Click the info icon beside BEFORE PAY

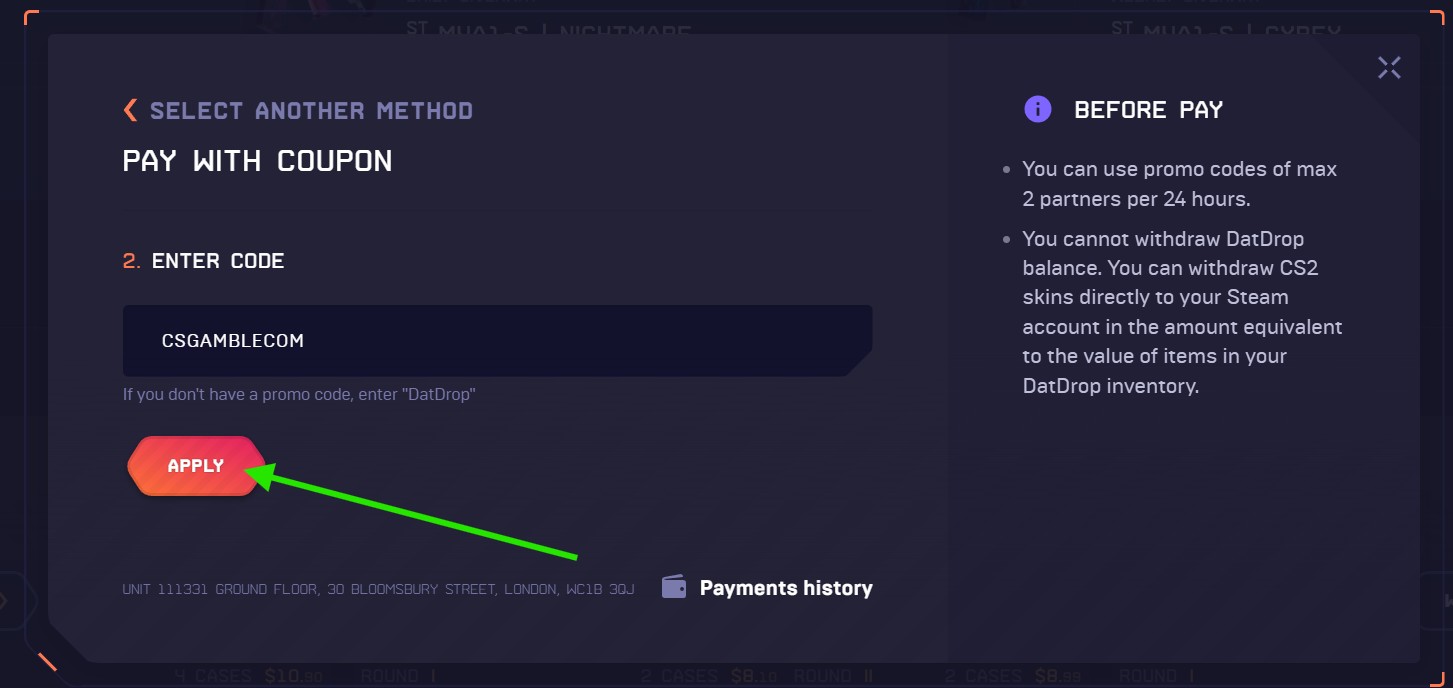[1037, 110]
